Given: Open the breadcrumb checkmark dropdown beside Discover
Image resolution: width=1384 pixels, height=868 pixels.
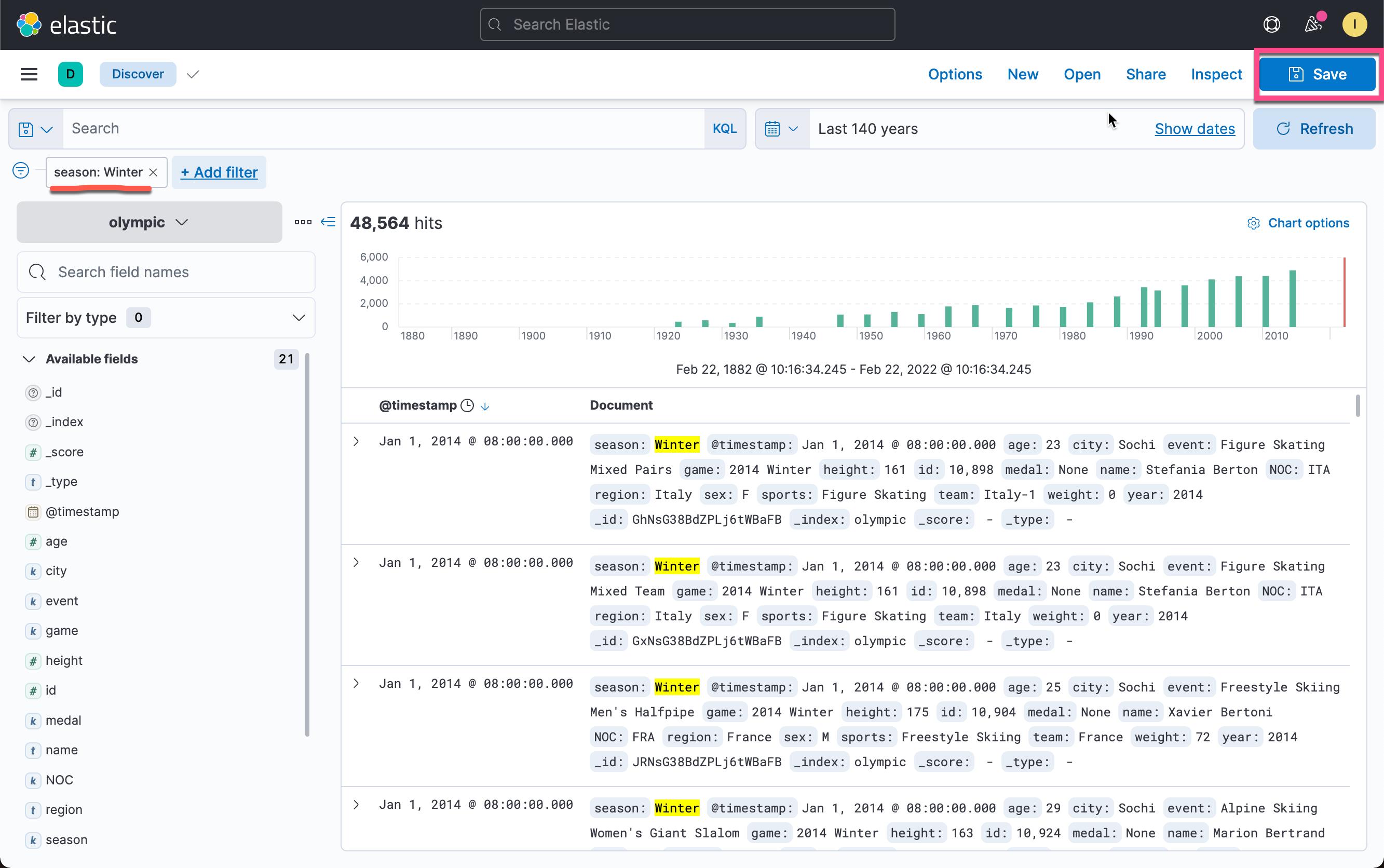Looking at the screenshot, I should click(x=193, y=74).
